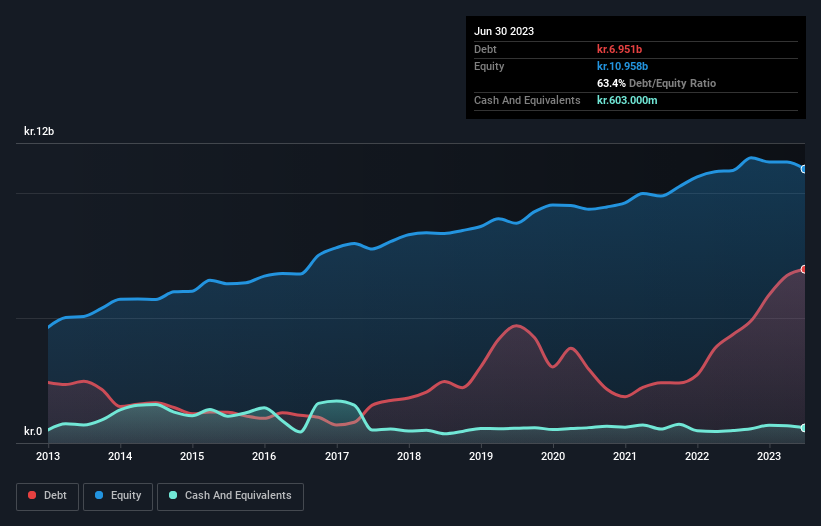Click the 2020 x-axis label
821x526 pixels.
(x=553, y=456)
